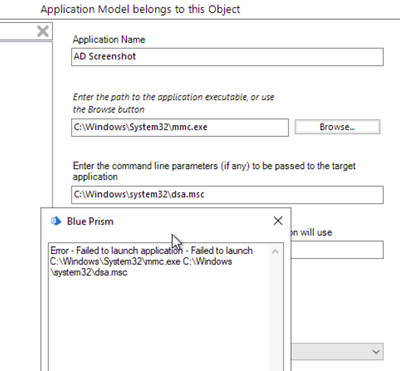Click the 'Blue Prism' dialog title text

(90, 221)
